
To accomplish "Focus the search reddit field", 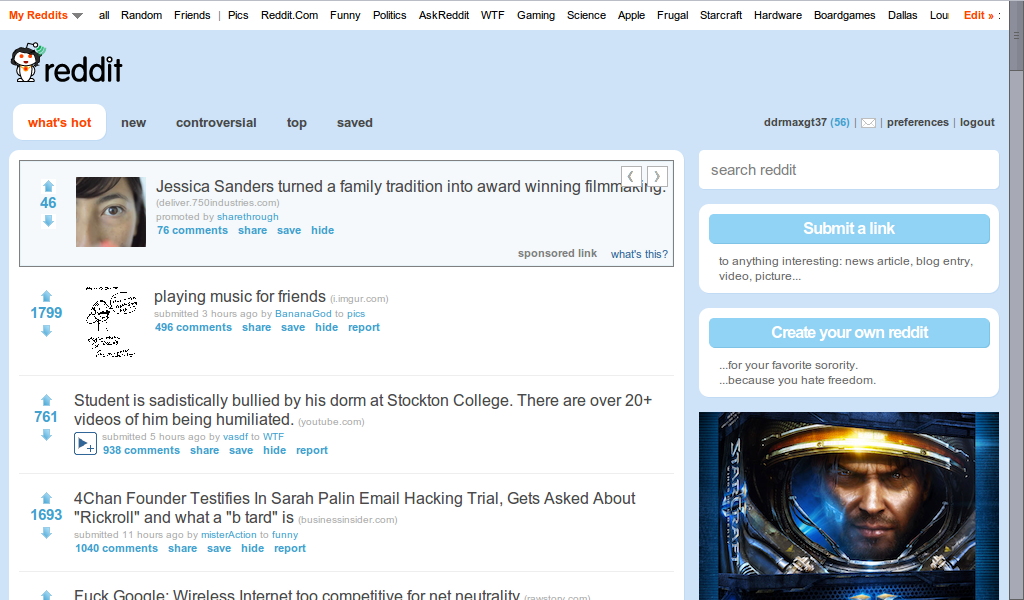I will coord(849,170).
